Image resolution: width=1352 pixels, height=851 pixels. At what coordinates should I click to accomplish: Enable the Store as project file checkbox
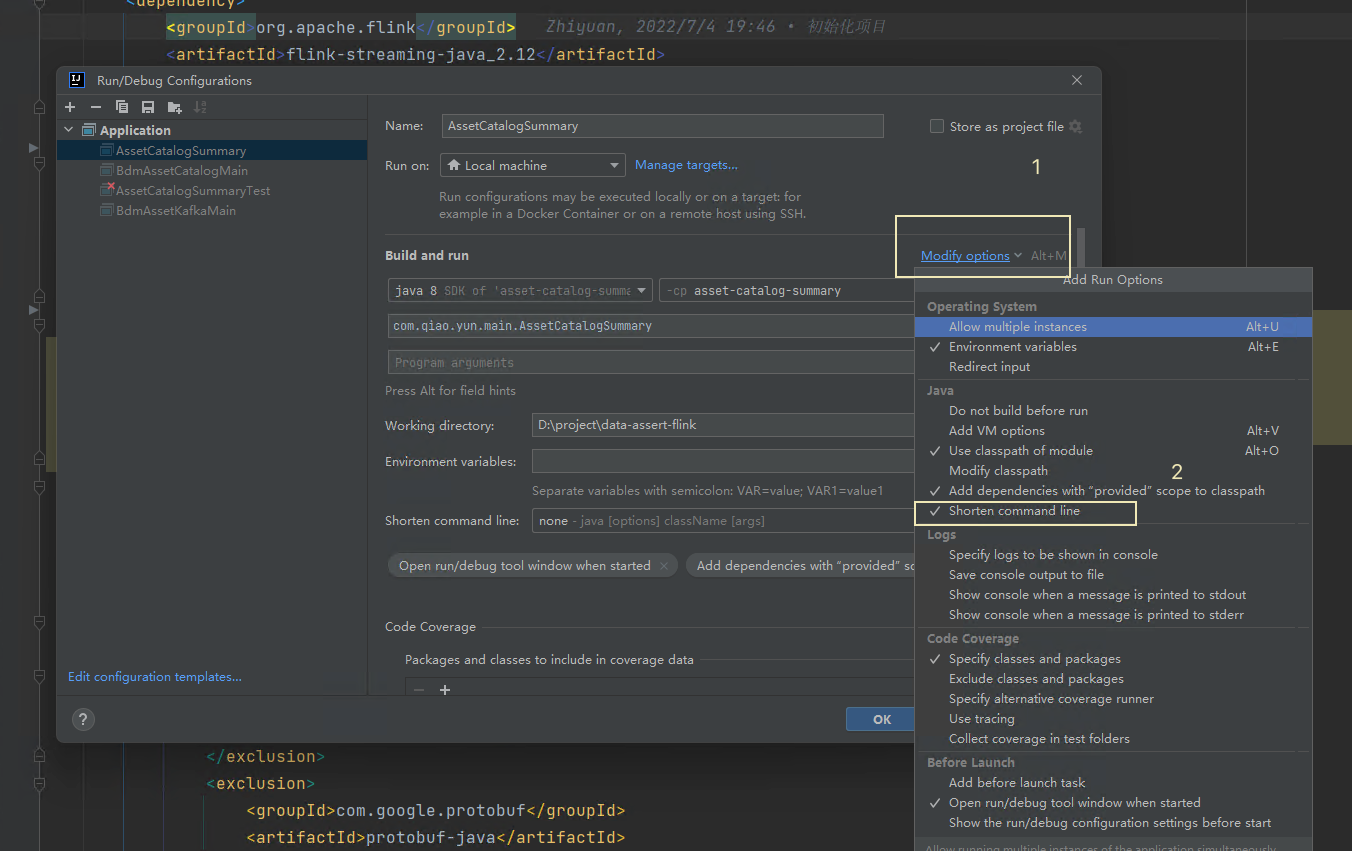coord(937,126)
